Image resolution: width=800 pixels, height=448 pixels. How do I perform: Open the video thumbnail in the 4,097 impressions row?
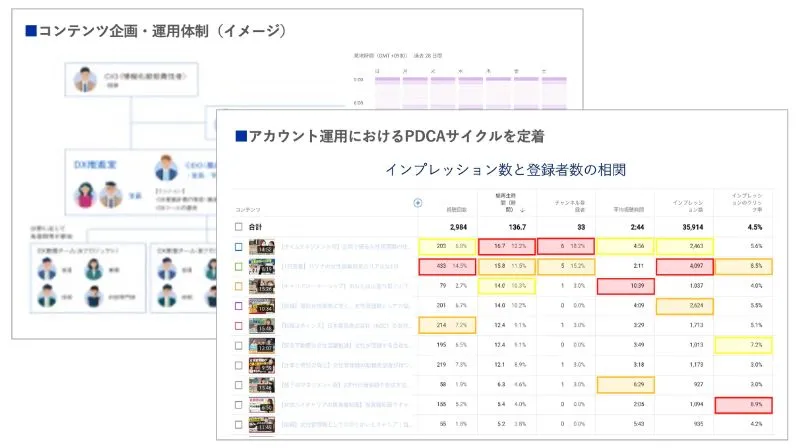[x=262, y=266]
